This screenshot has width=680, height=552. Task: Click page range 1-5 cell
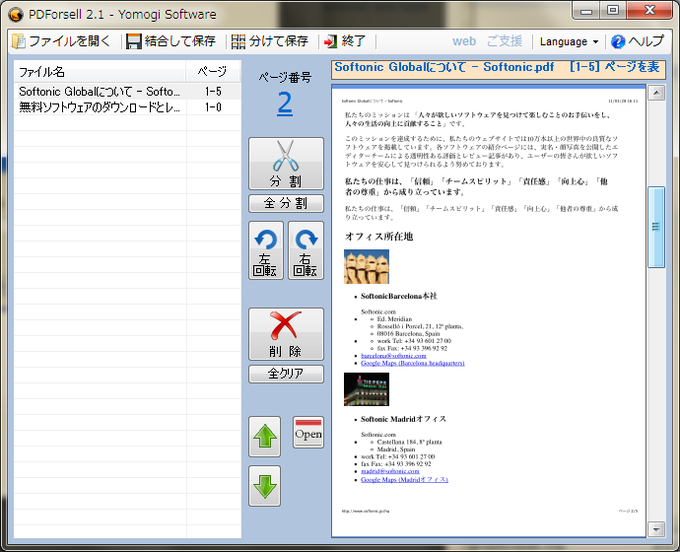(x=213, y=91)
